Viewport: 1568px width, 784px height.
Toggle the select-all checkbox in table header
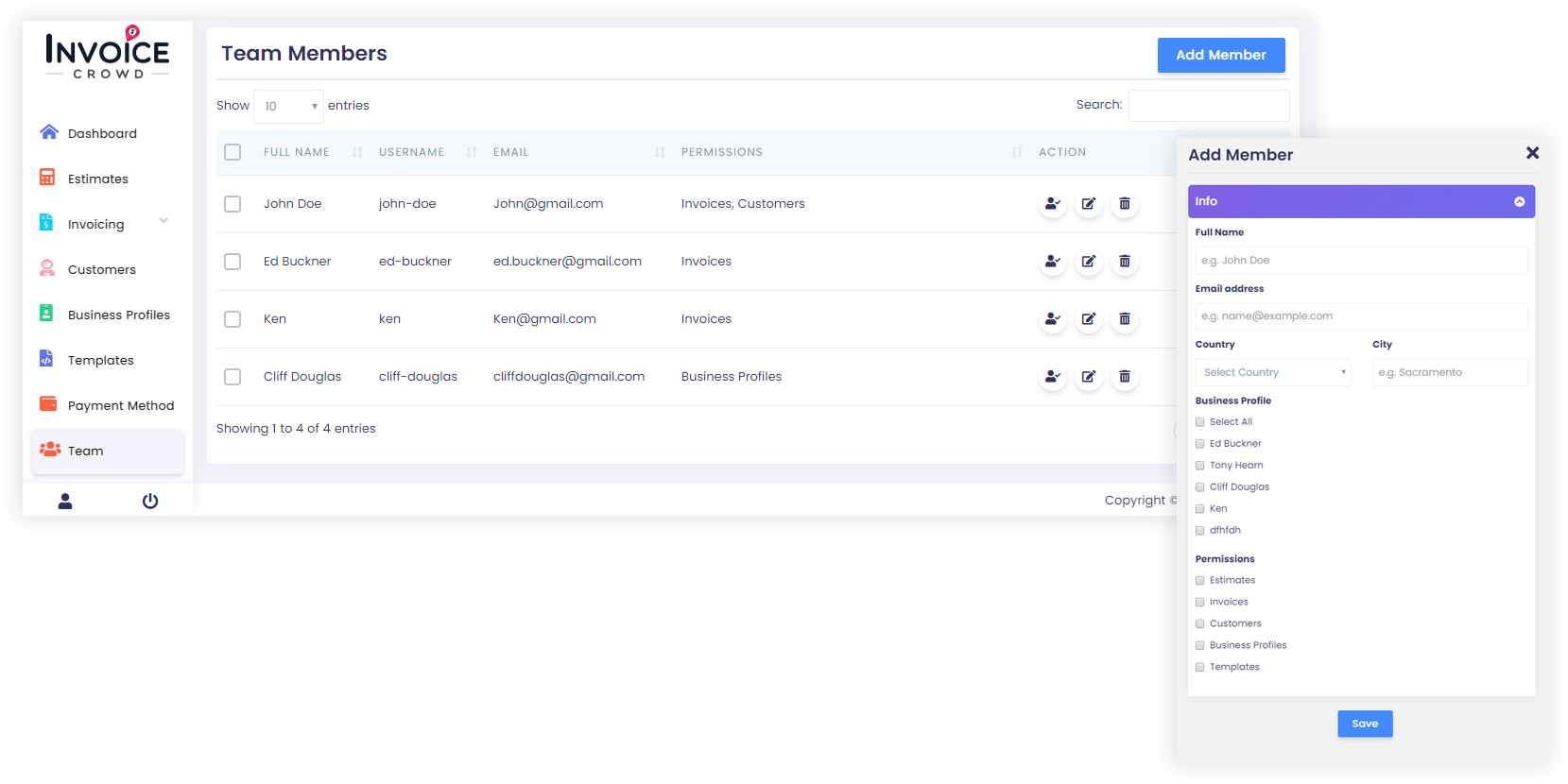233,152
